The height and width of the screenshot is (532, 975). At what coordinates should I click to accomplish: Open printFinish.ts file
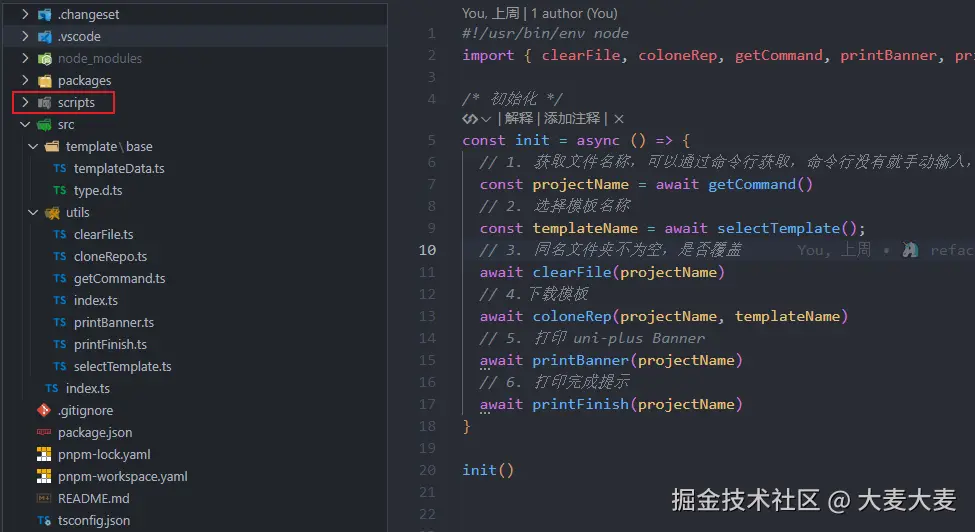point(110,344)
